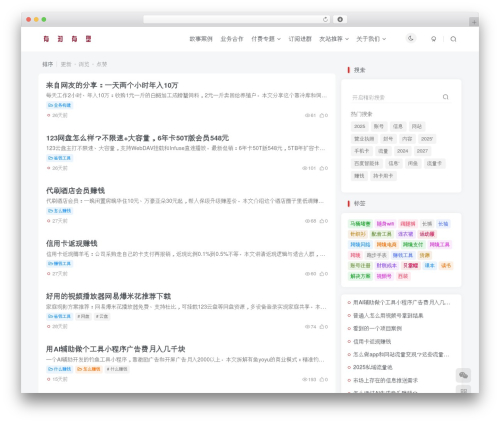Toggle the dark mode moon icon
Viewport: 500px width, 423px height.
pos(411,38)
